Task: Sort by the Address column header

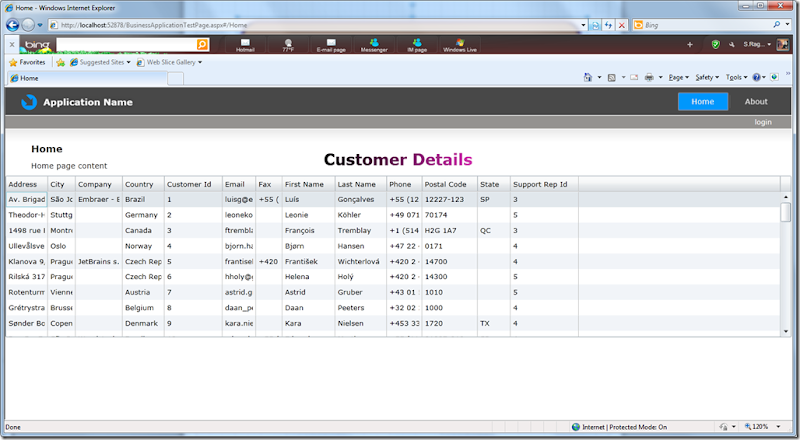Action: (x=27, y=184)
